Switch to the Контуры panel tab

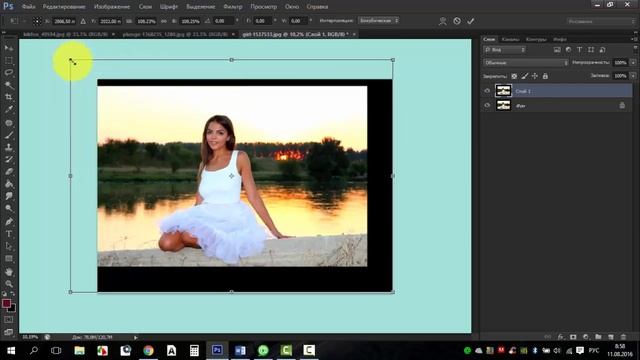[x=536, y=39]
